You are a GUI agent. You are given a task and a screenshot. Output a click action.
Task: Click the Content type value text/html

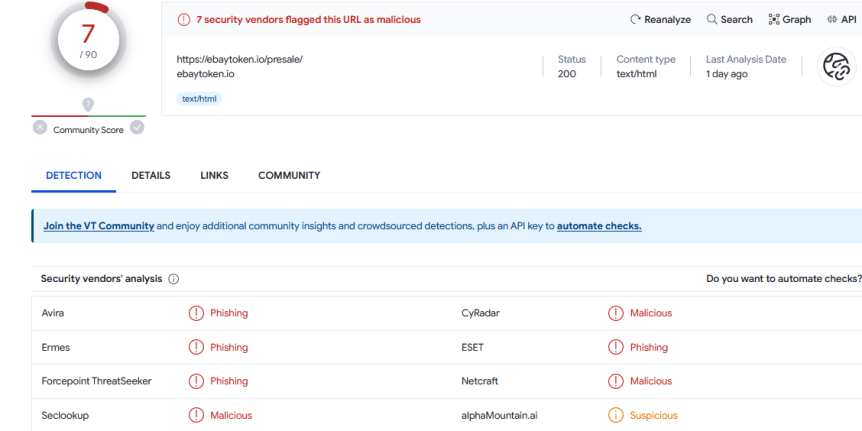tap(637, 74)
